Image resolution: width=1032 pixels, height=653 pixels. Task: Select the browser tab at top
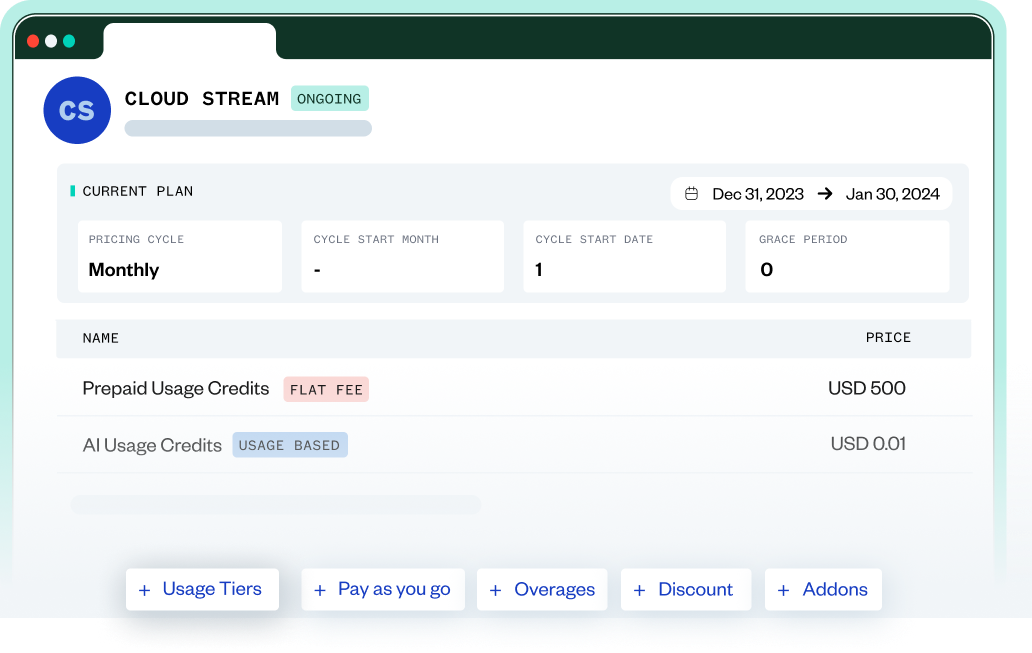[189, 41]
